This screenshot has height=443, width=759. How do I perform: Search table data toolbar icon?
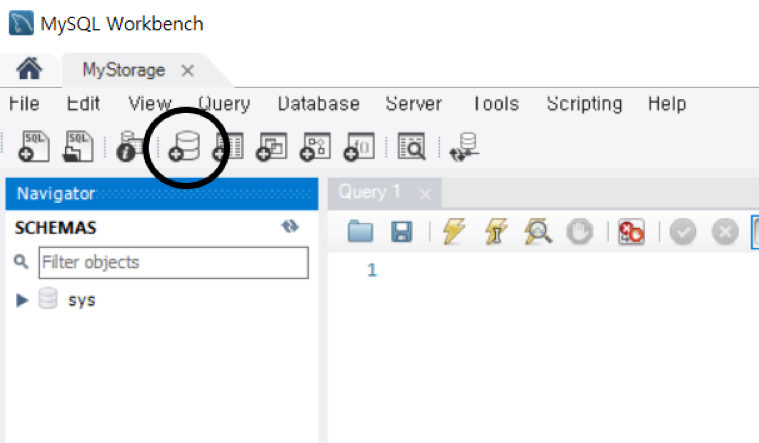(411, 146)
